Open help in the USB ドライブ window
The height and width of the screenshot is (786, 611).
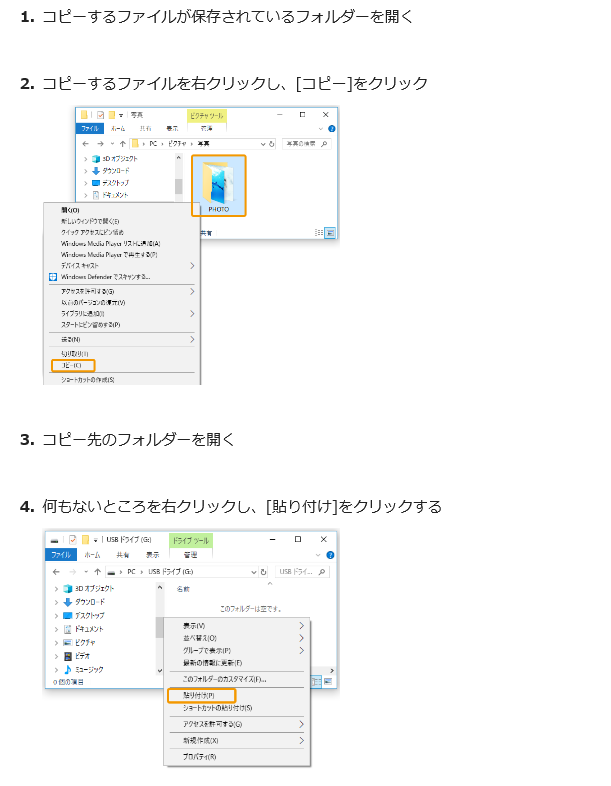pos(330,555)
